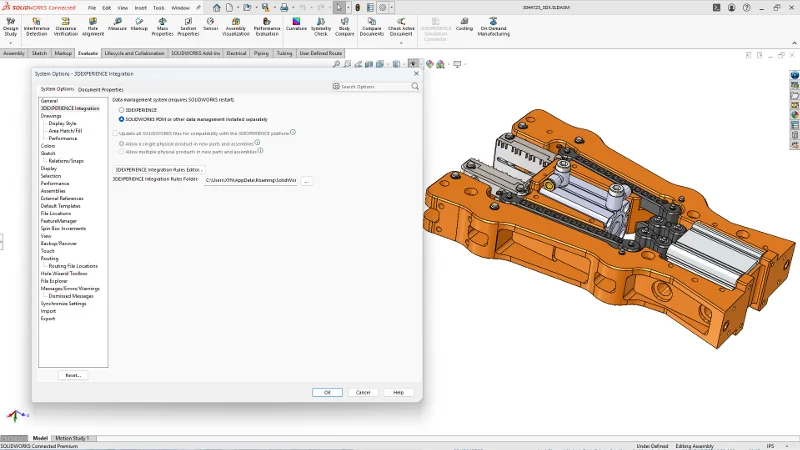Select Colors in the options tree
The image size is (800, 450).
tap(48, 146)
